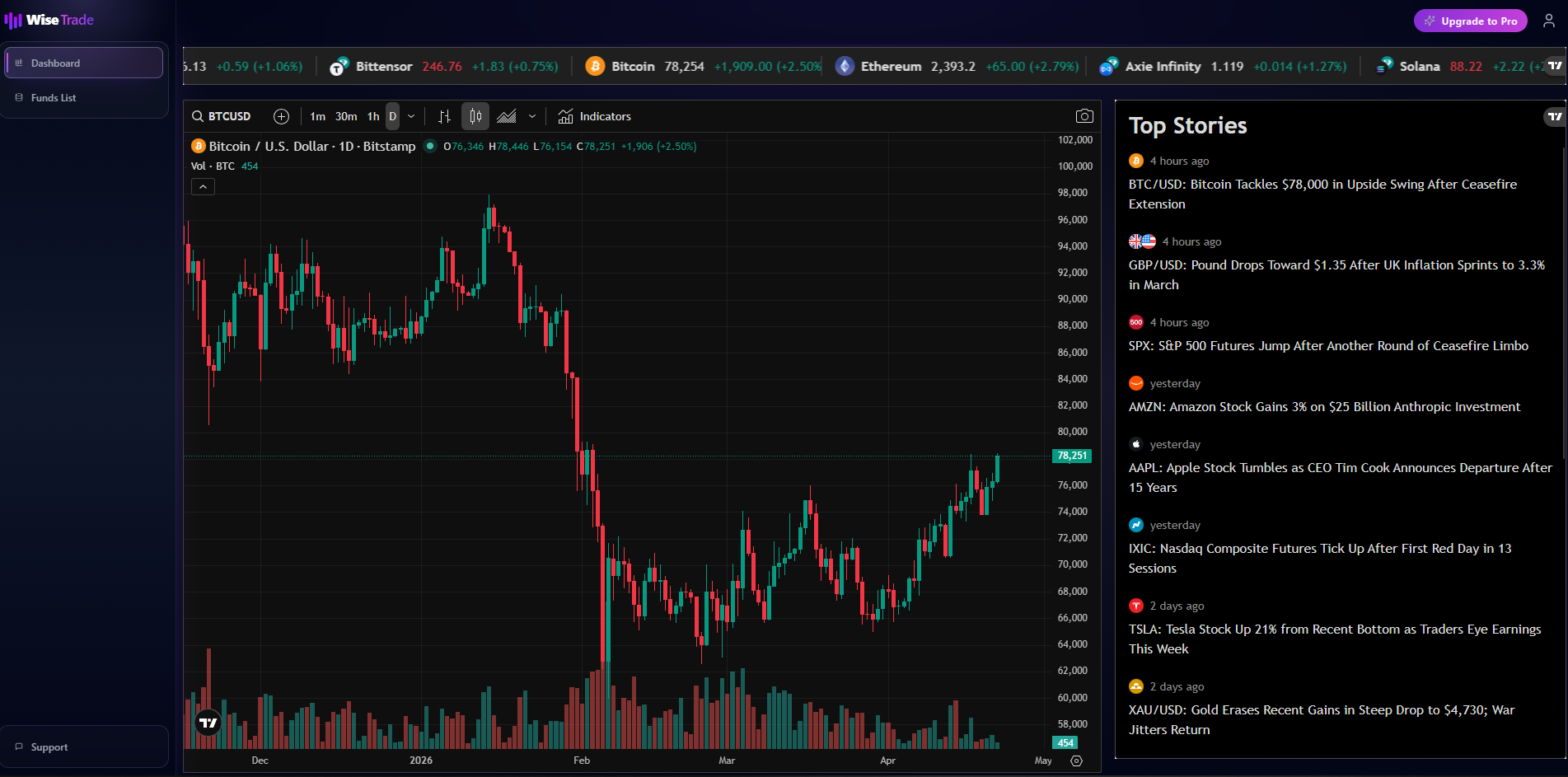Screen dimensions: 1568x777
Task: Click the green market status dot
Action: [430, 146]
